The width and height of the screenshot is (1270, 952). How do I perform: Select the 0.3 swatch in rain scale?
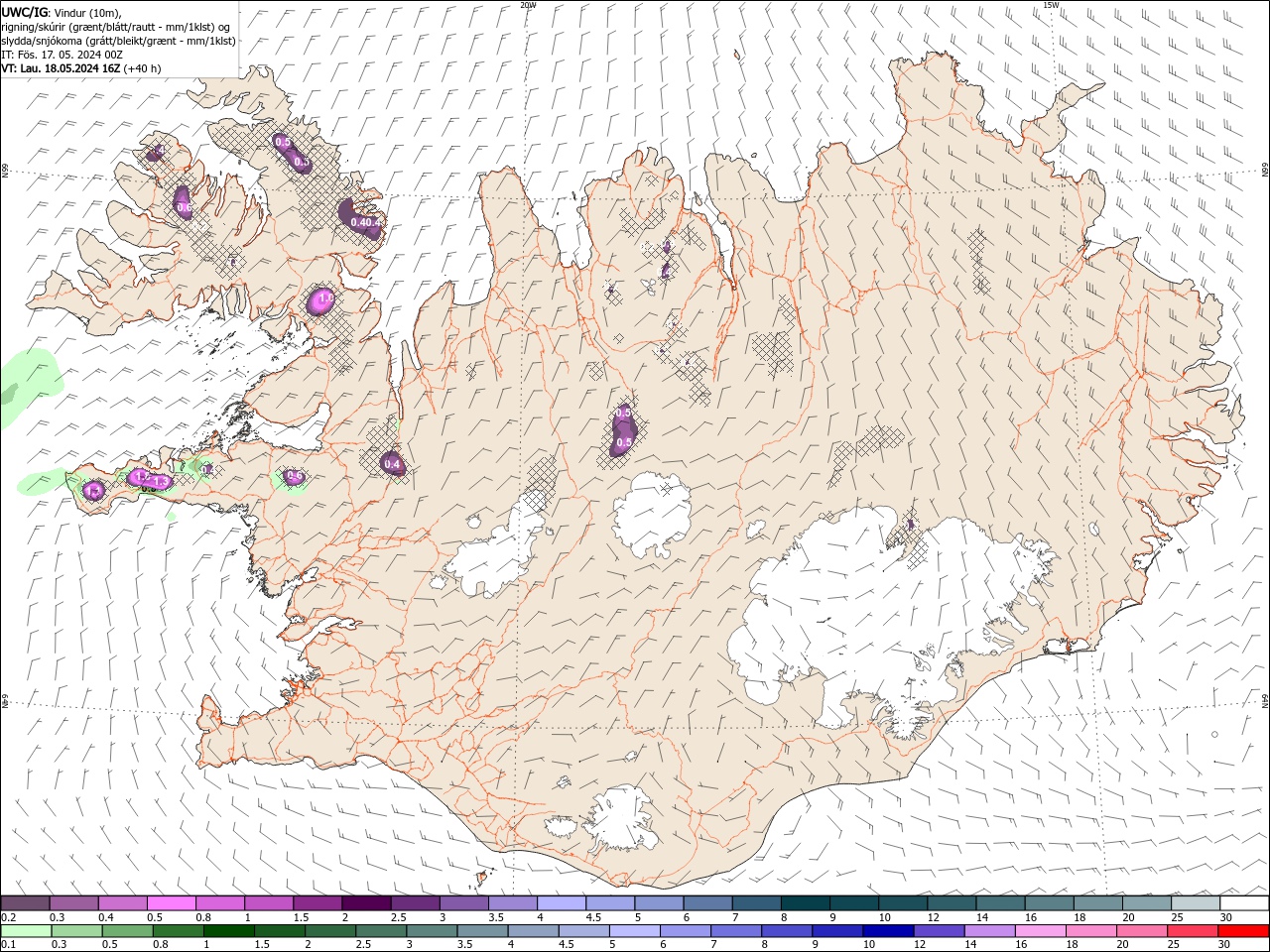[76, 931]
